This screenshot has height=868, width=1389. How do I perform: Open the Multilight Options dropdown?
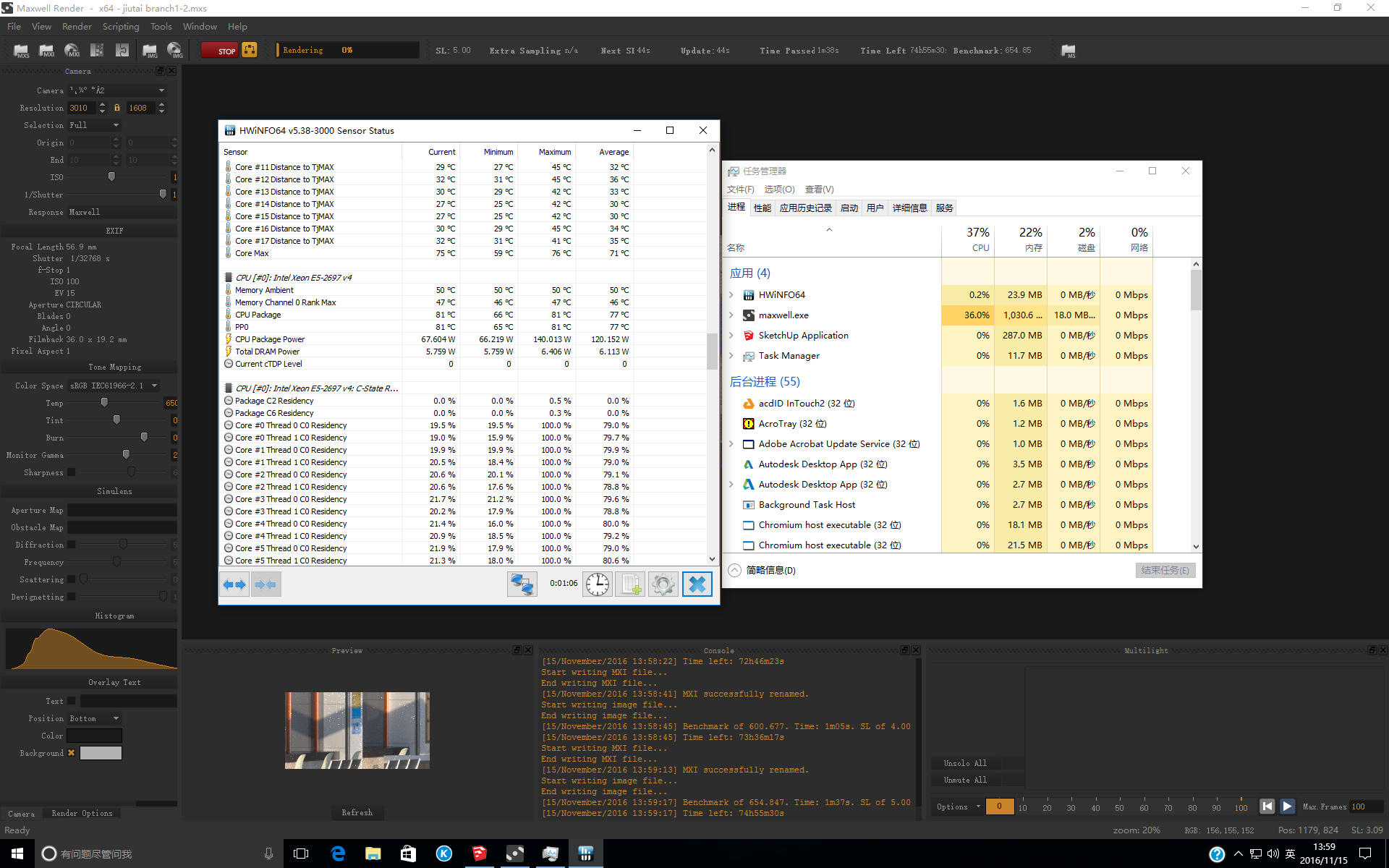(x=958, y=807)
